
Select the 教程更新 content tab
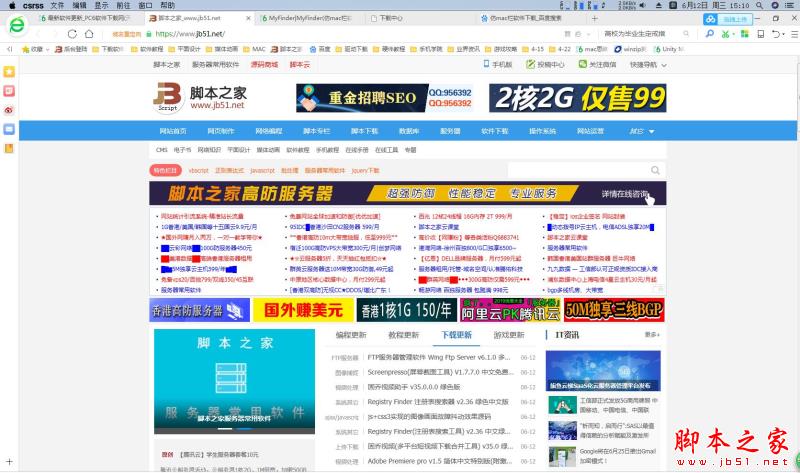click(x=404, y=335)
